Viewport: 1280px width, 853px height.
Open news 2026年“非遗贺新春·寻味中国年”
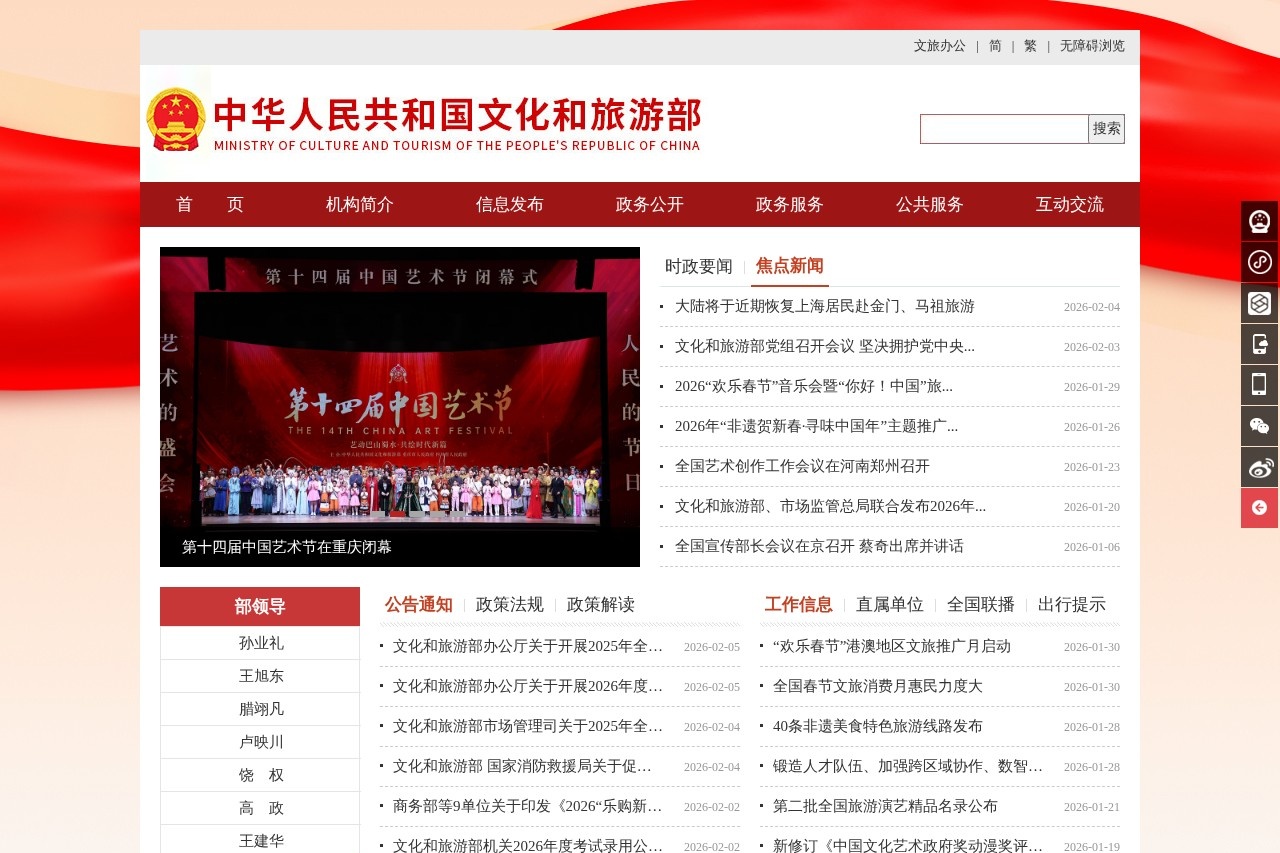(816, 427)
